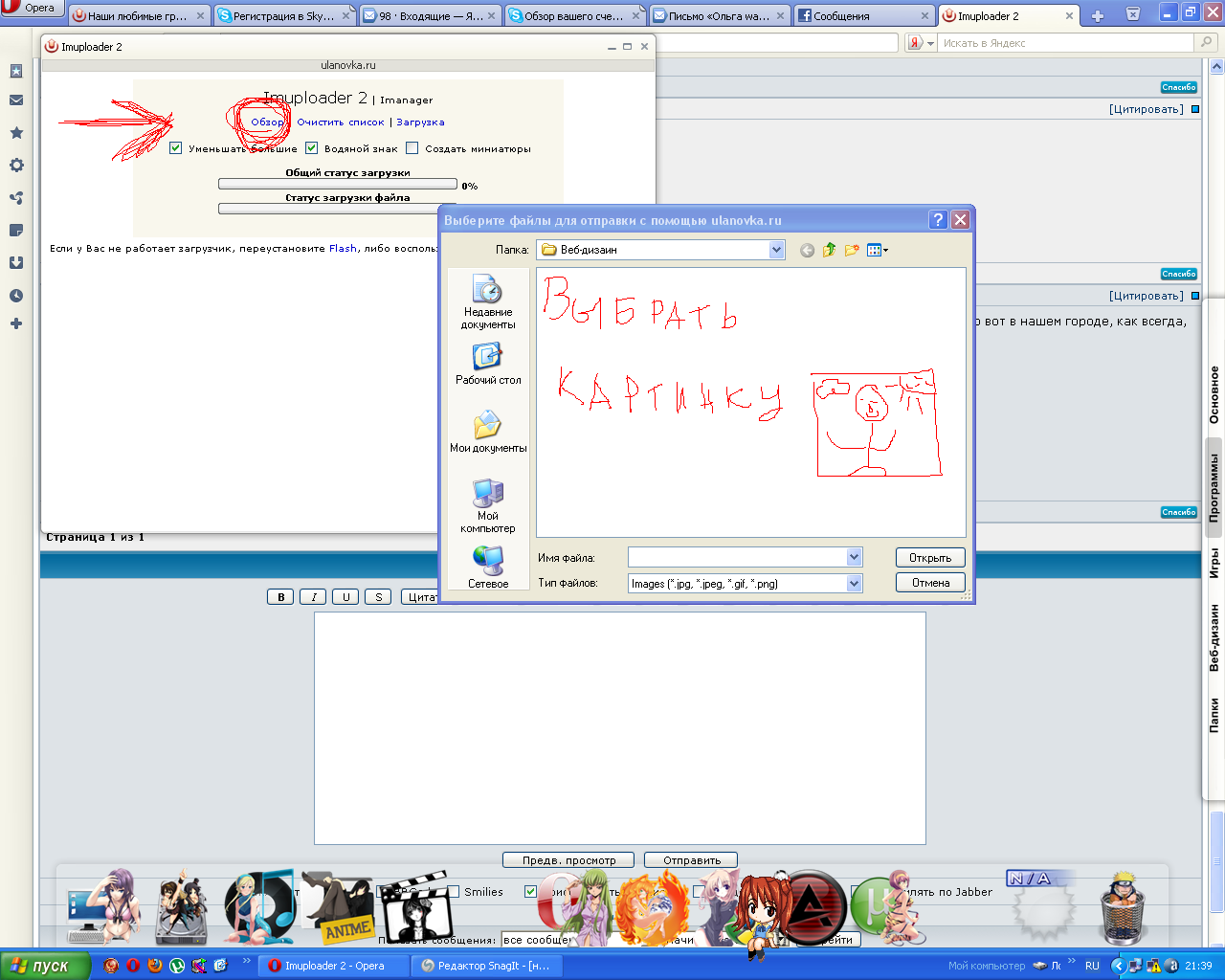Toggle Водяной знак checkbox
Image resolution: width=1225 pixels, height=980 pixels.
point(311,148)
